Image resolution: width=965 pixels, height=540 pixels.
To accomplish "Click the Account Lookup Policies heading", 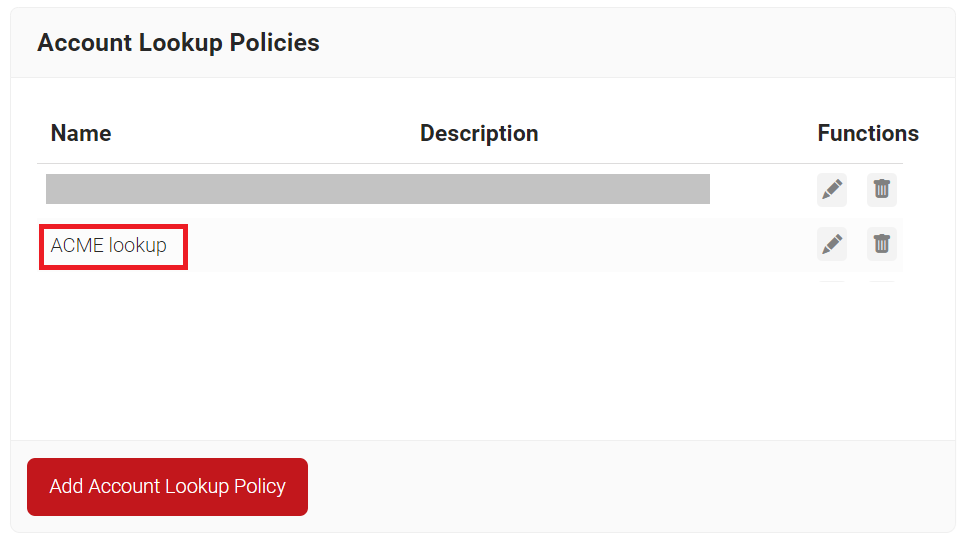I will pos(178,42).
